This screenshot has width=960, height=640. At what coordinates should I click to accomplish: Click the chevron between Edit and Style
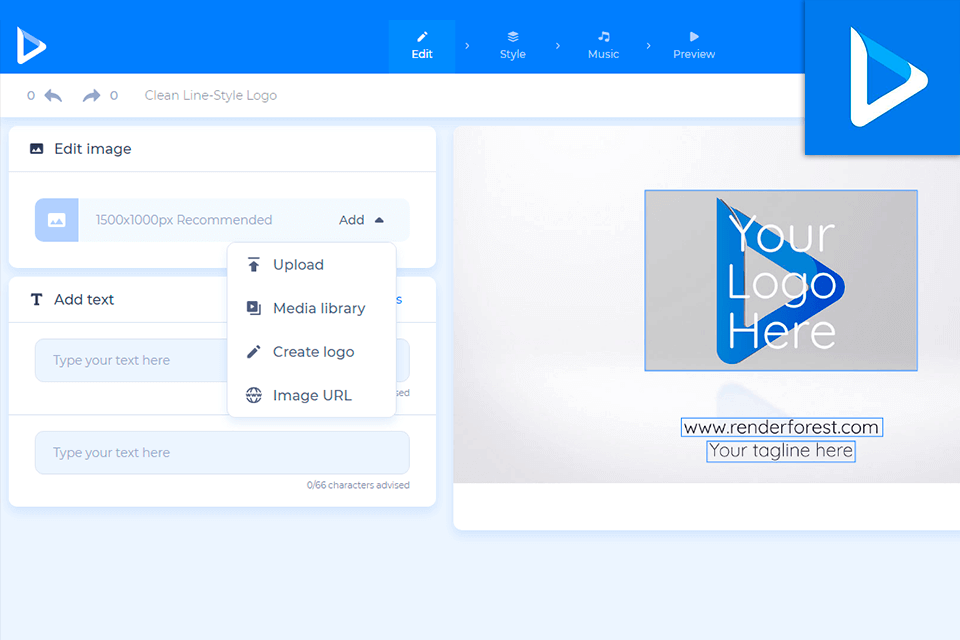click(x=467, y=46)
